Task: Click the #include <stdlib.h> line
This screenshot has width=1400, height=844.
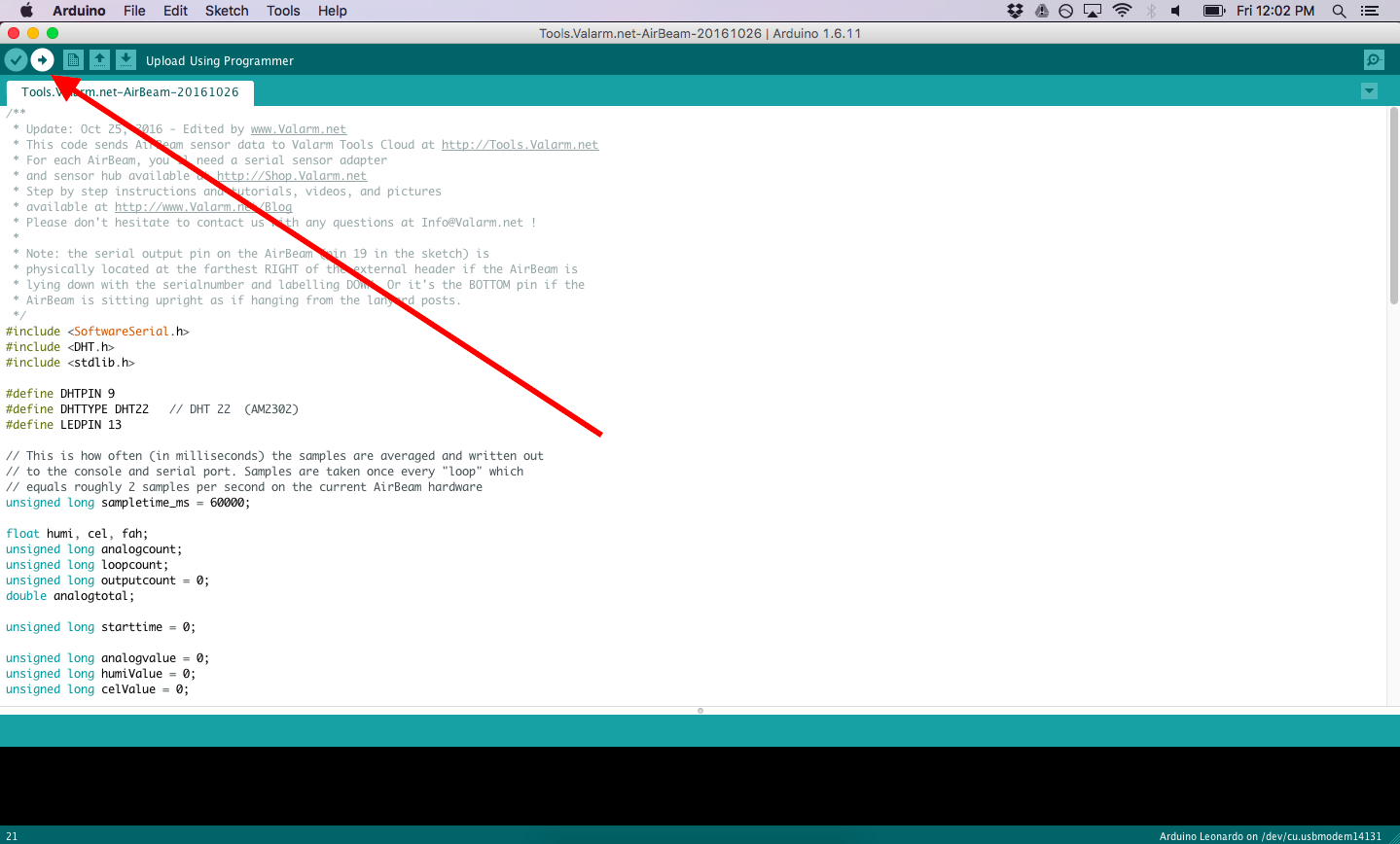Action: click(70, 363)
